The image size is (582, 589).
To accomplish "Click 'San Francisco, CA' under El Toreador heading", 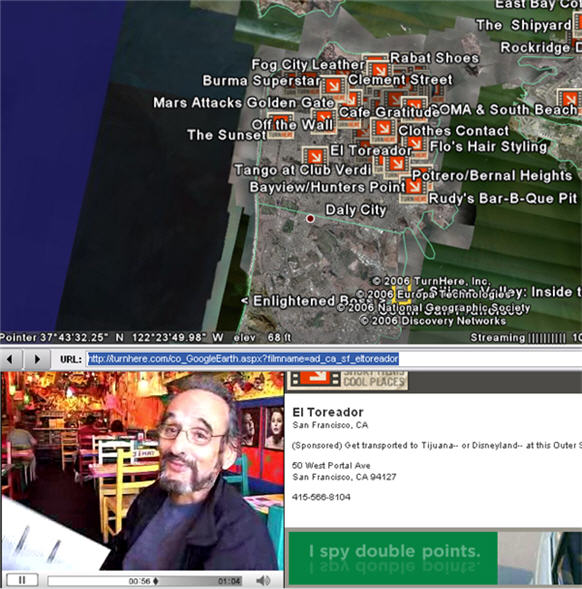I will 330,425.
